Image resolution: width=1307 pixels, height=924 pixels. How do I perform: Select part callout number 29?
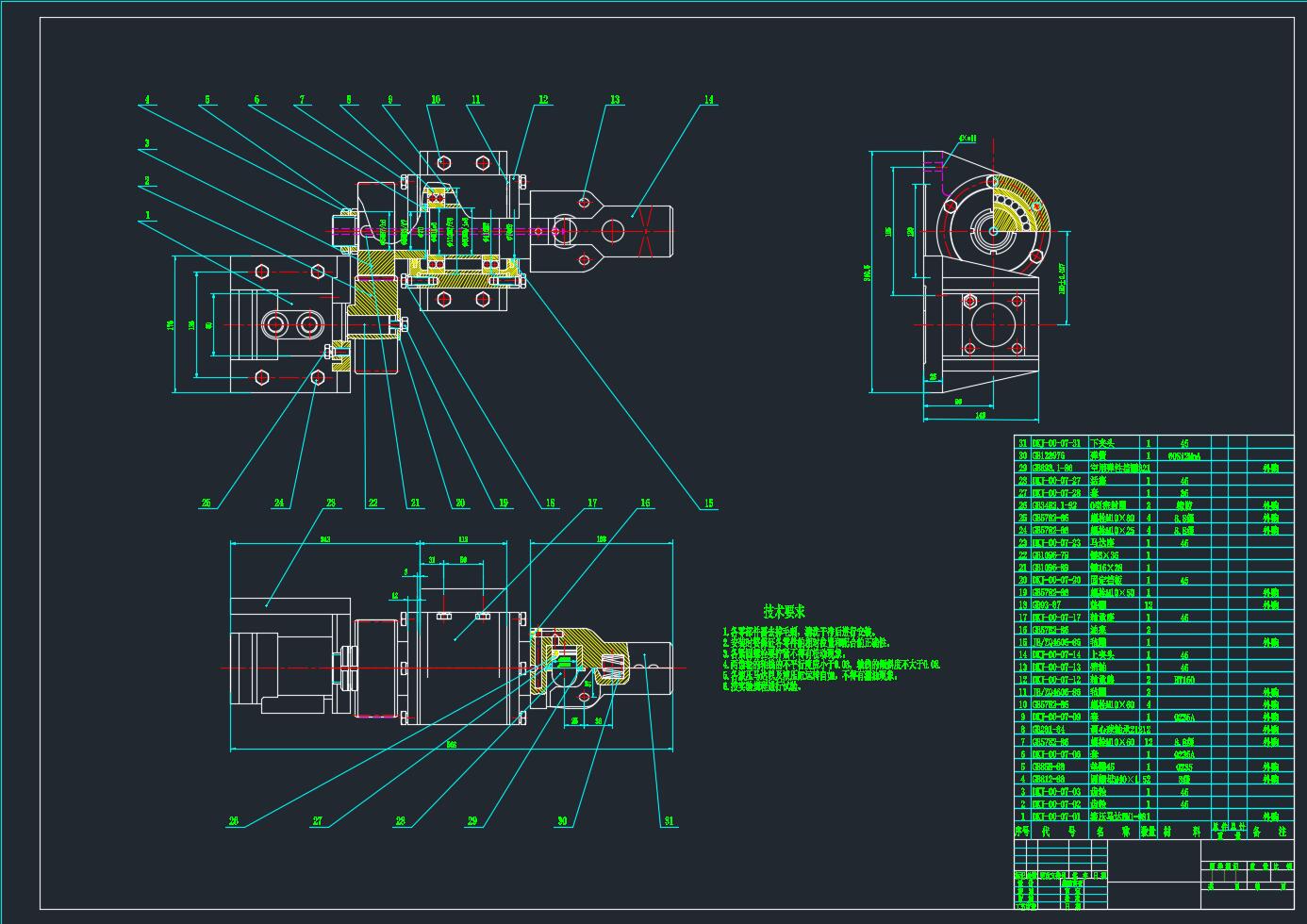point(472,821)
